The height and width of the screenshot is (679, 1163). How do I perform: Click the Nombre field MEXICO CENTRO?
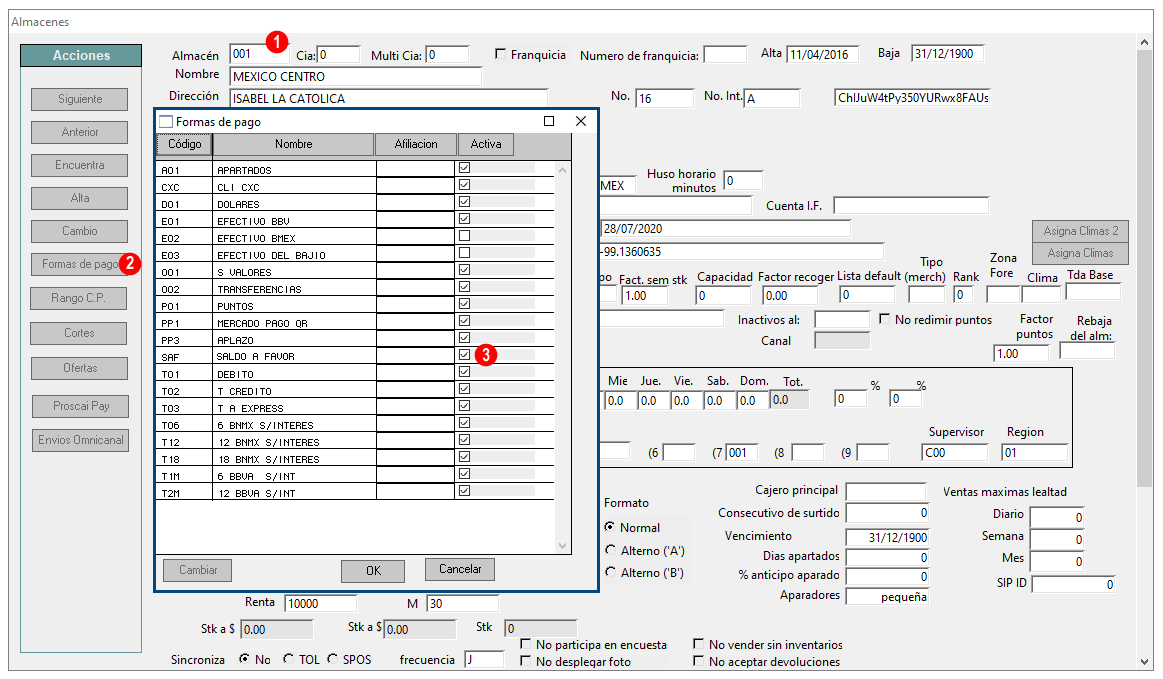356,76
